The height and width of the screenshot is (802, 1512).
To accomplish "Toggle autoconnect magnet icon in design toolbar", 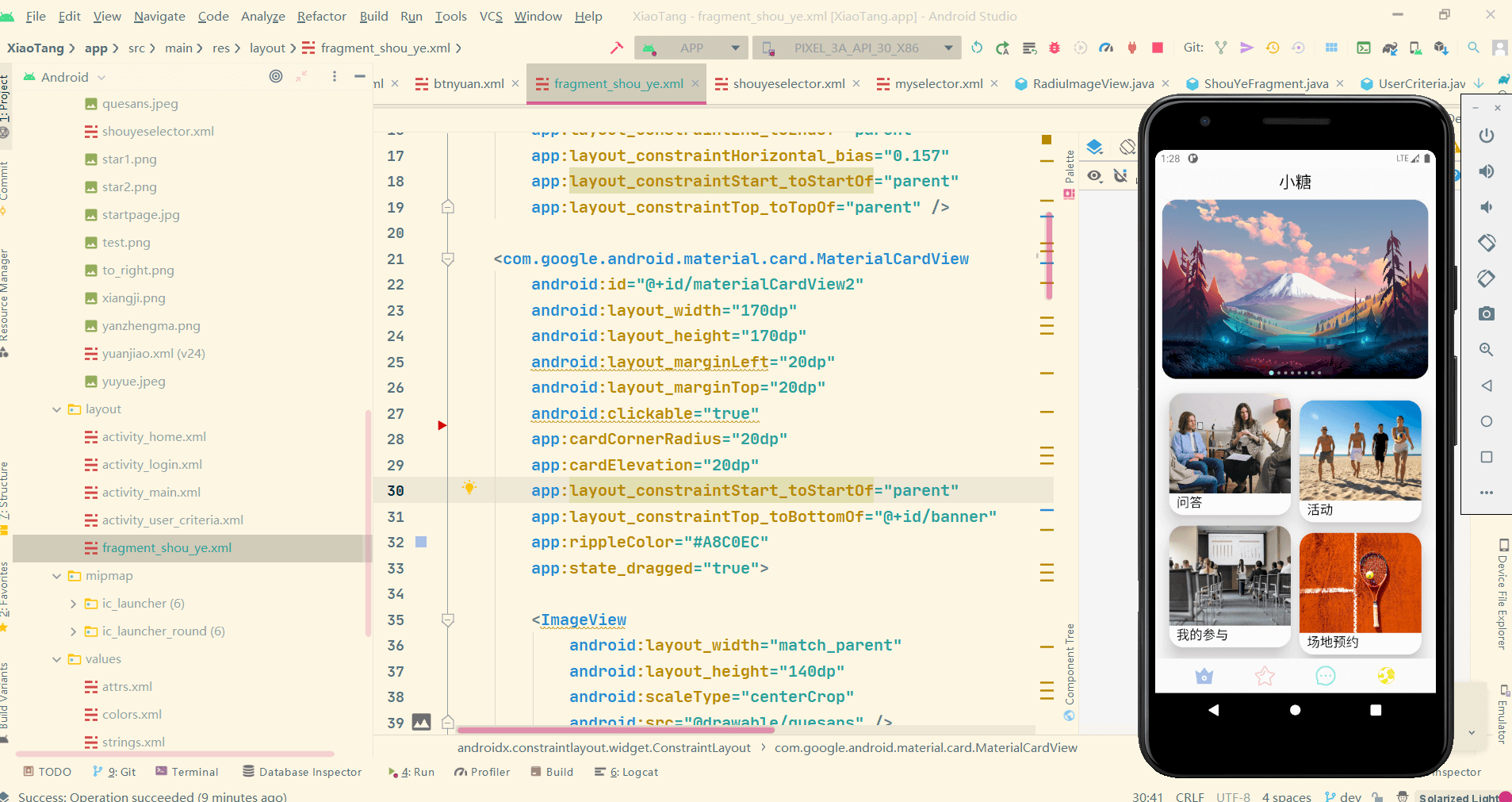I will point(1120,175).
